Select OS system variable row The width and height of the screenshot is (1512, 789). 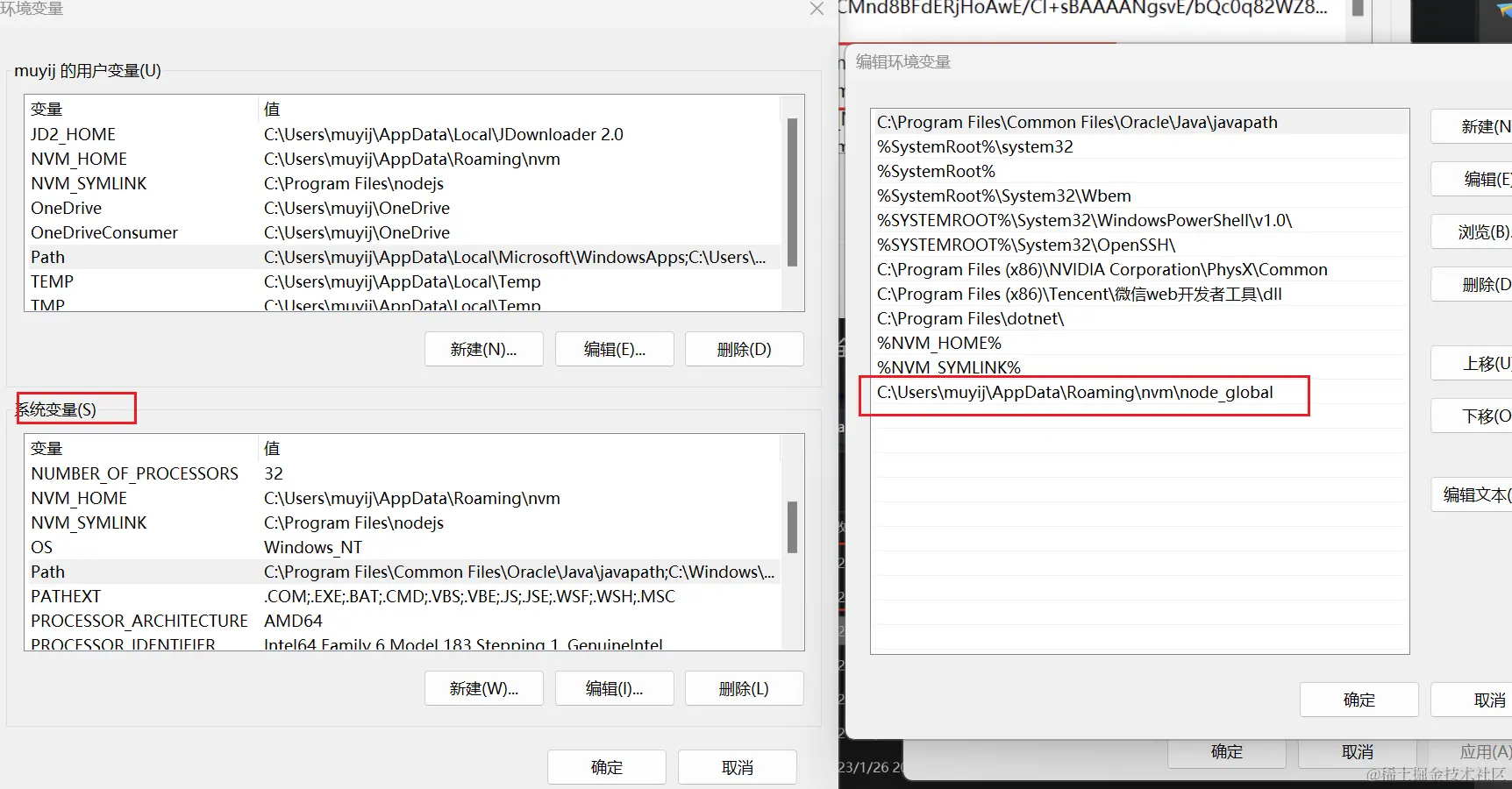click(403, 547)
